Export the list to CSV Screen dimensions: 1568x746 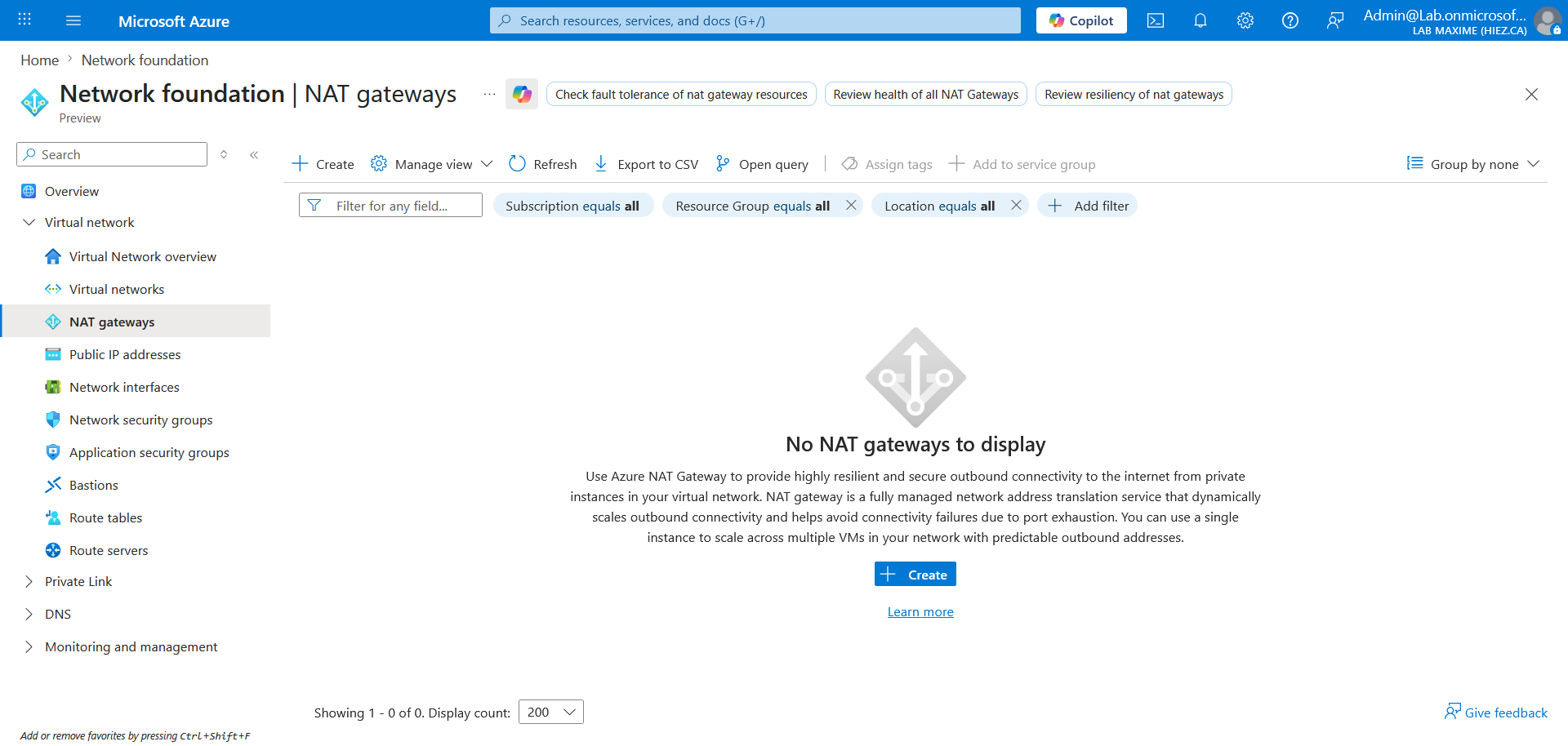pos(646,164)
